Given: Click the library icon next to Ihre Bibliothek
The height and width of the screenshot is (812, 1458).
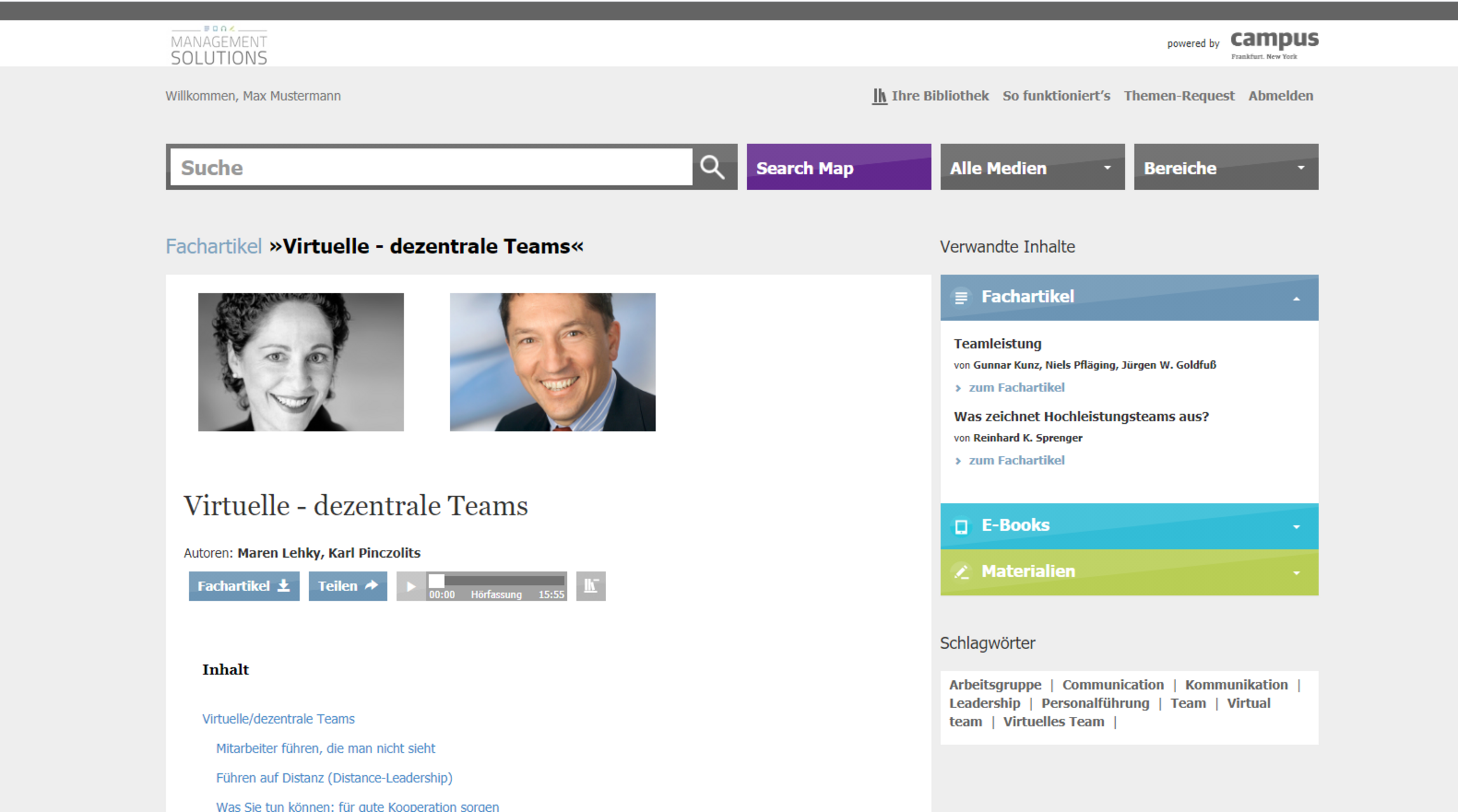Looking at the screenshot, I should [879, 96].
